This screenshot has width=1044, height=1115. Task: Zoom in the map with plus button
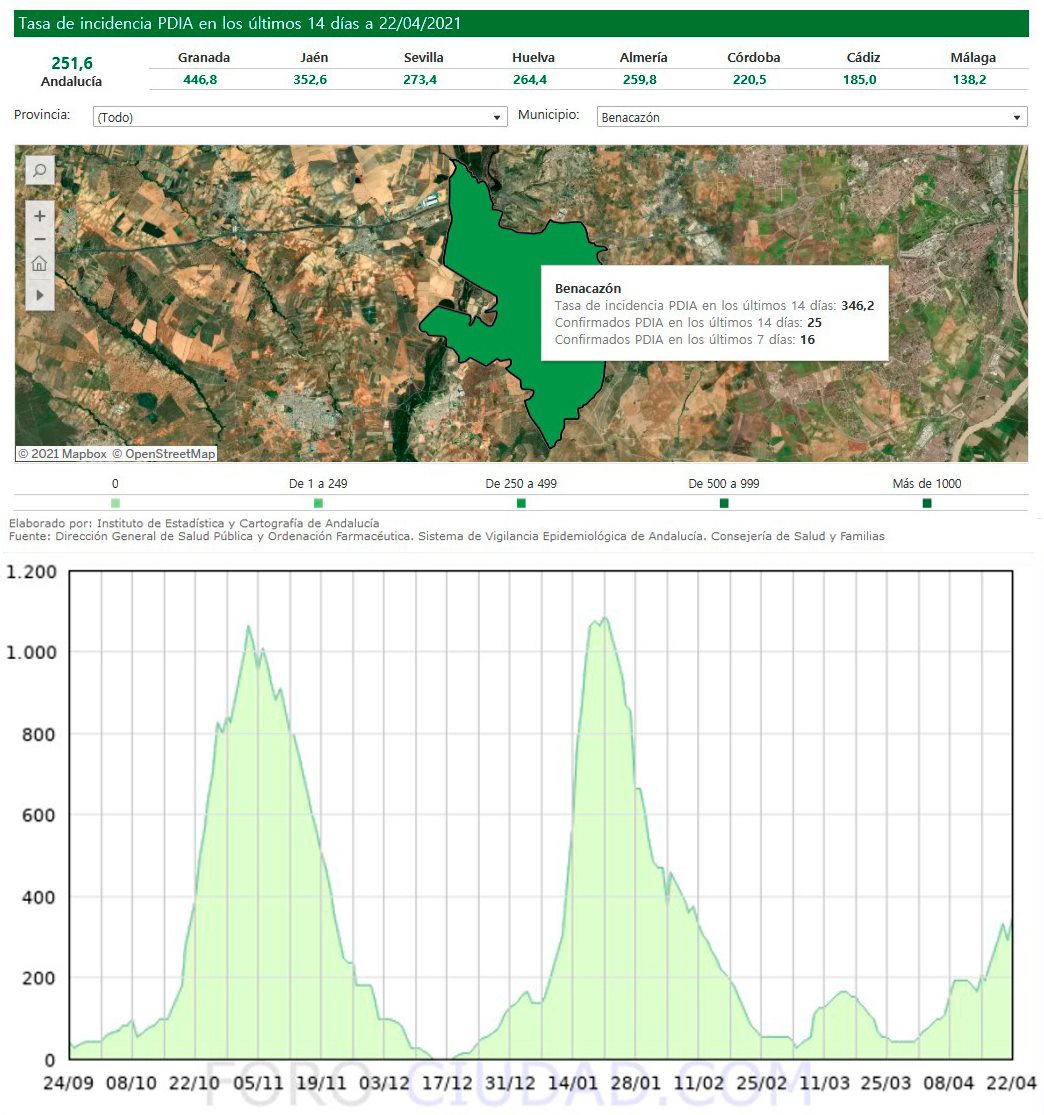39,216
